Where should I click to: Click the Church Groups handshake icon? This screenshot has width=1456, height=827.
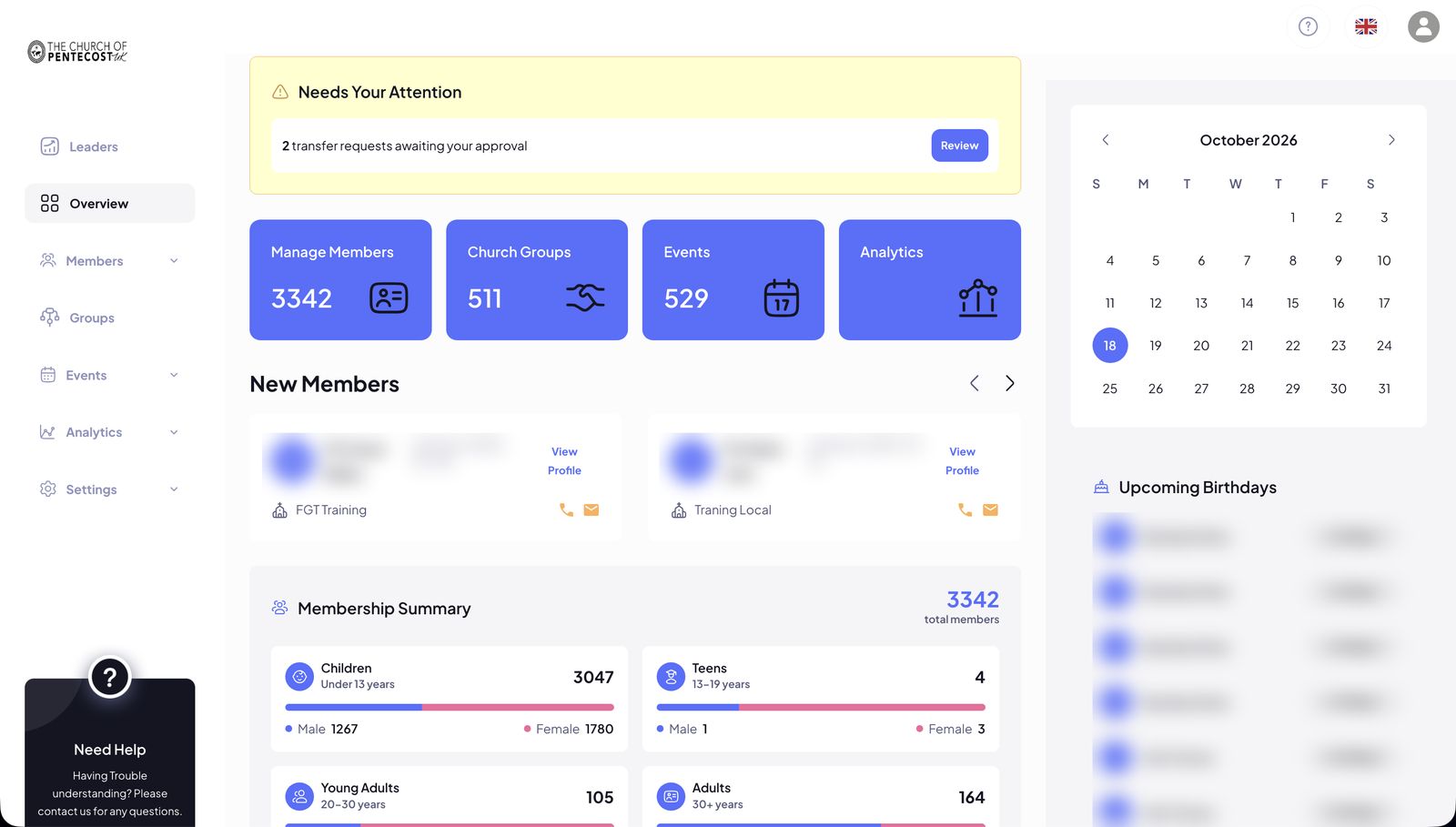[x=585, y=298]
